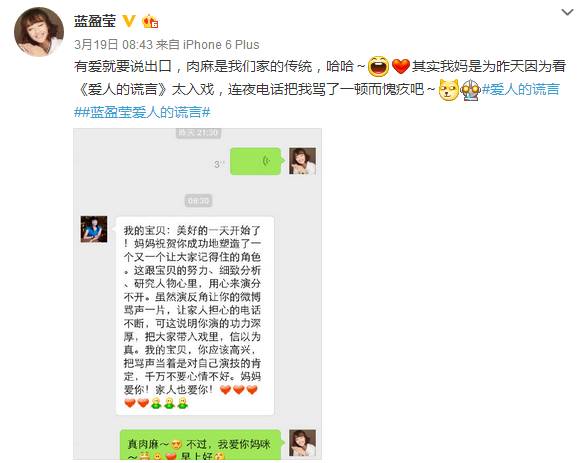Play the green 3-second voice message
584x463 pixels.
click(x=256, y=161)
